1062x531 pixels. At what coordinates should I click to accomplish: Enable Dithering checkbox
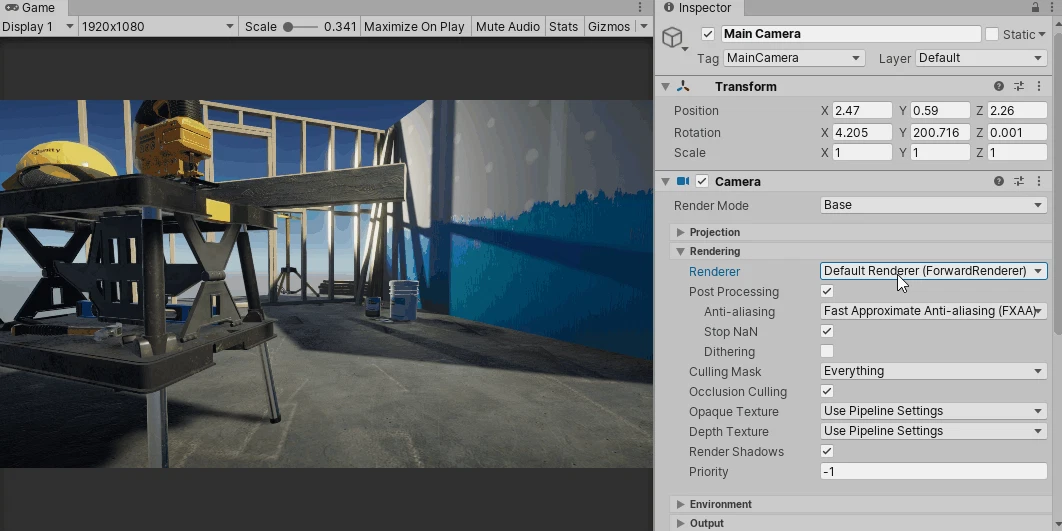click(x=827, y=351)
